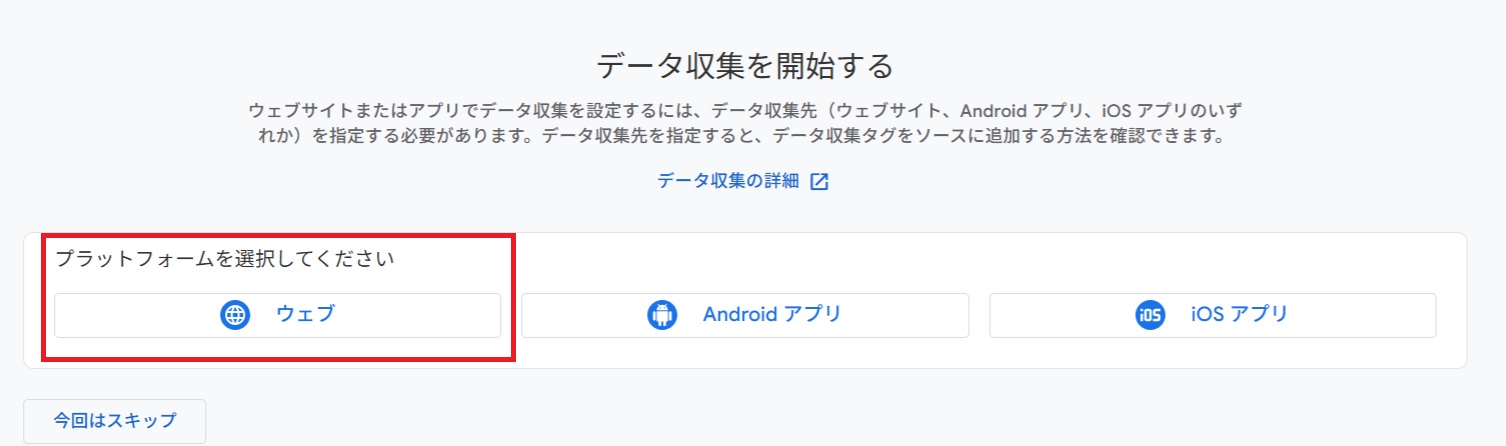Click the Android アプリ text on its button
The width and height of the screenshot is (1506, 446).
(771, 315)
